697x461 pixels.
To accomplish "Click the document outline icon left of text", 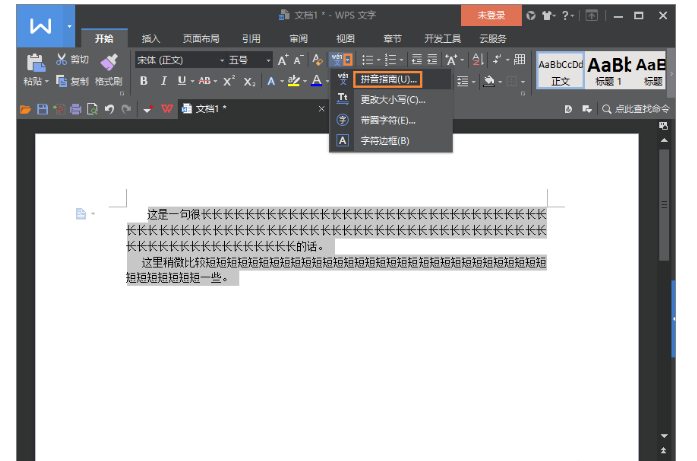I will pos(80,214).
